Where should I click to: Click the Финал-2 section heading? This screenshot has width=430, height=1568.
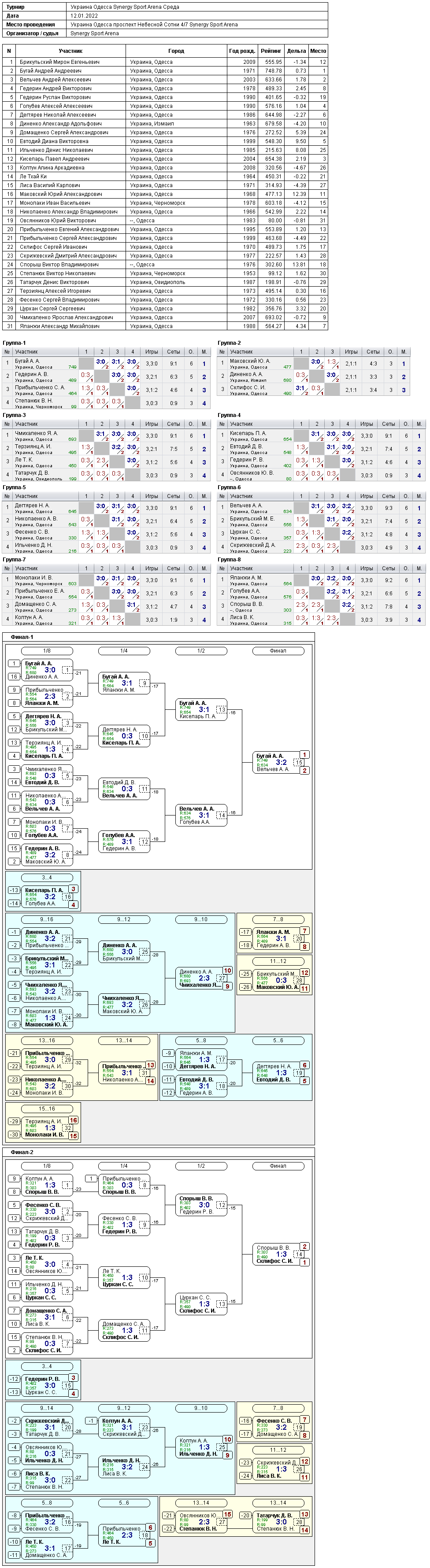coord(22,1151)
